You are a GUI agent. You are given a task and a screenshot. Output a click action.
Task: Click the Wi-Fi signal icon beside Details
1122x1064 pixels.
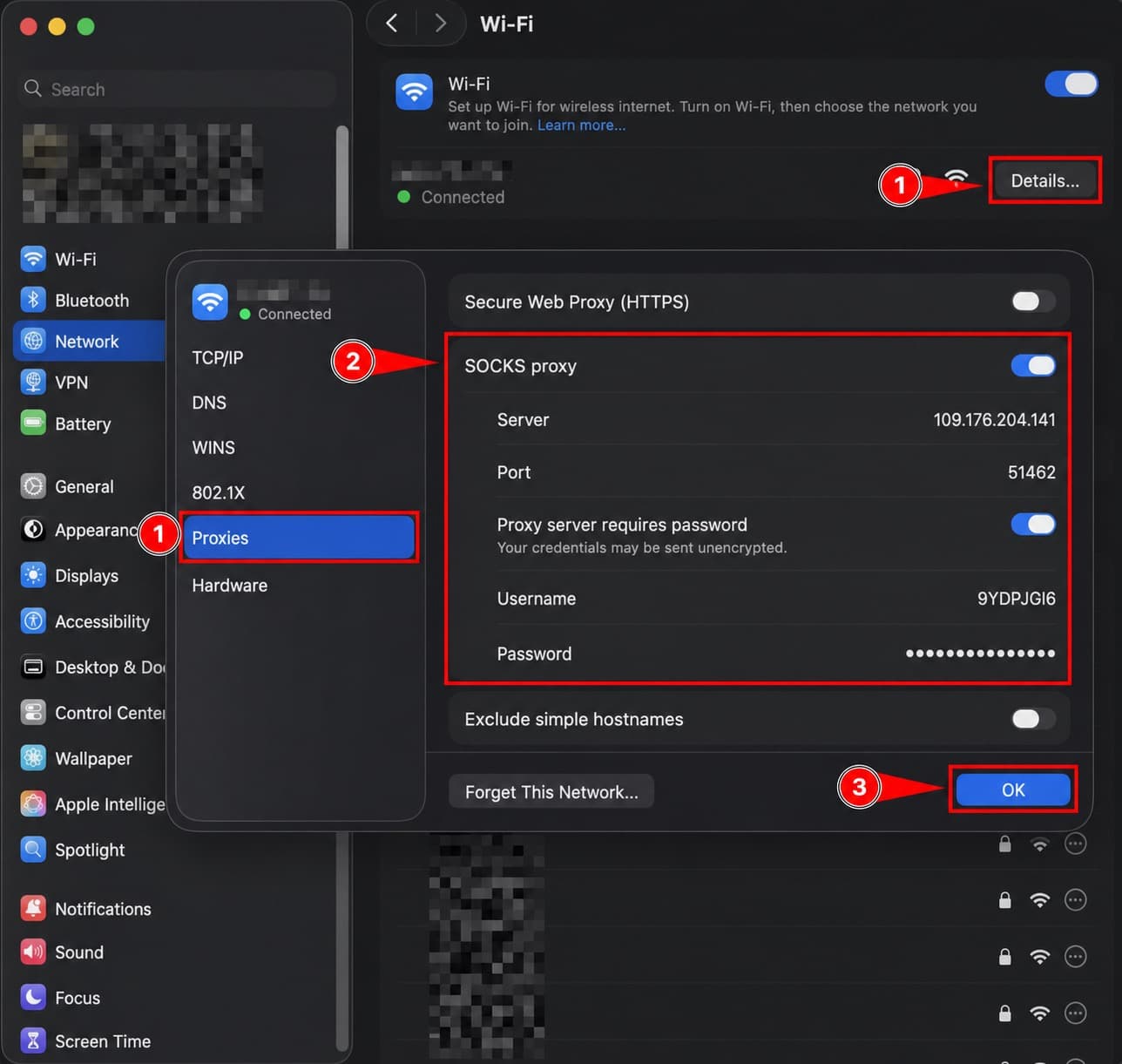956,179
